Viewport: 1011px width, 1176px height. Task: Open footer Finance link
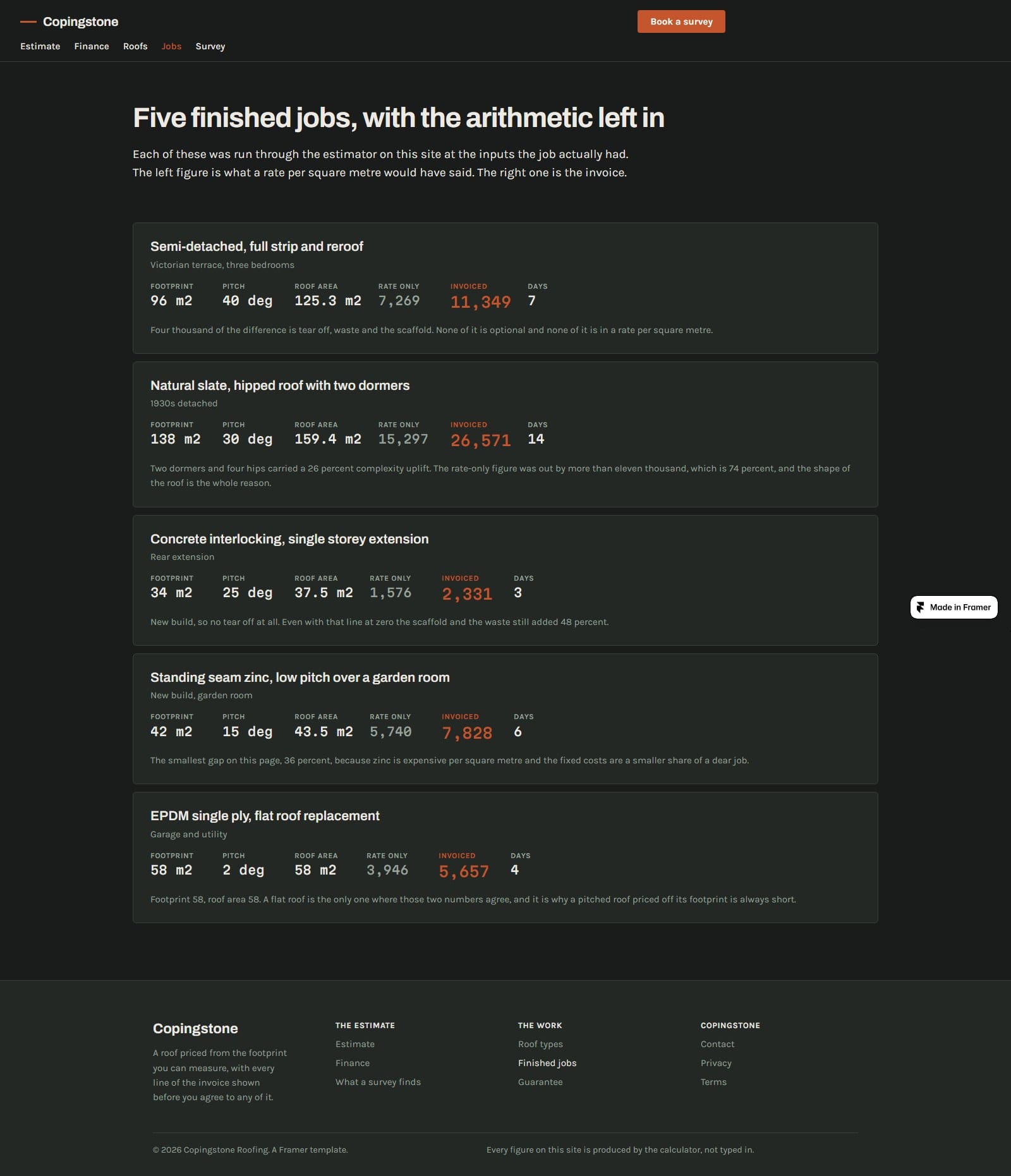pos(353,1063)
